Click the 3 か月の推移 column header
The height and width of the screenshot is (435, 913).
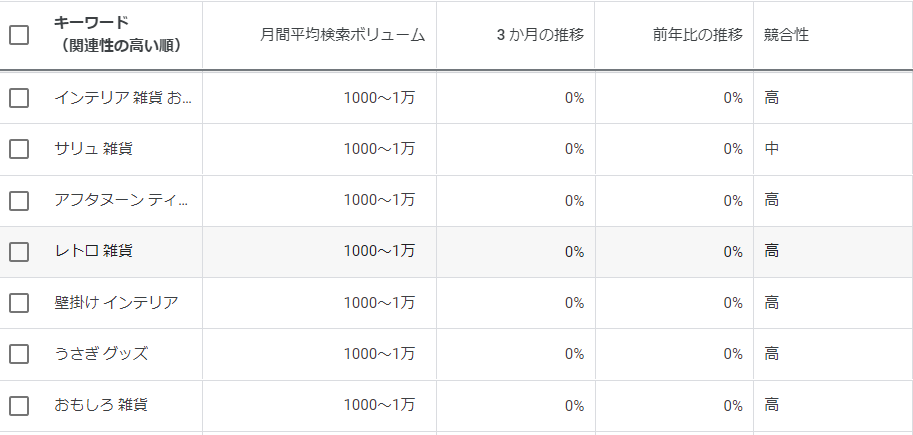point(540,35)
